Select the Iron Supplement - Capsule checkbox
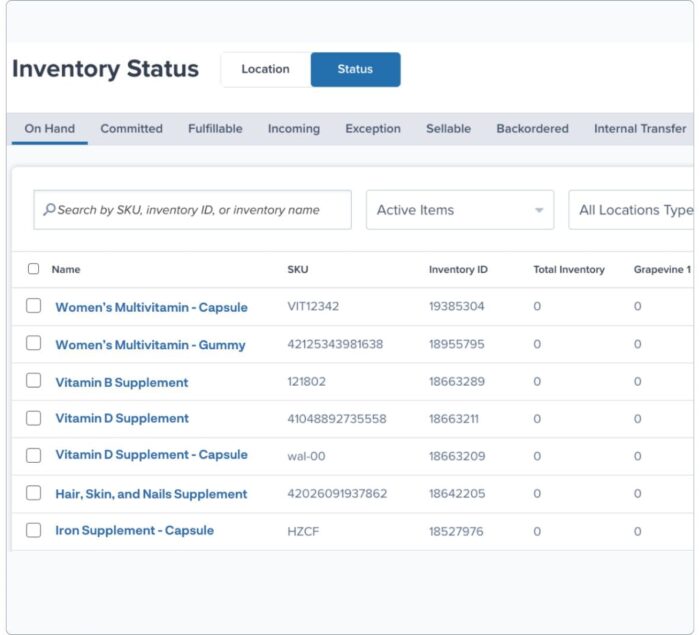 click(34, 530)
